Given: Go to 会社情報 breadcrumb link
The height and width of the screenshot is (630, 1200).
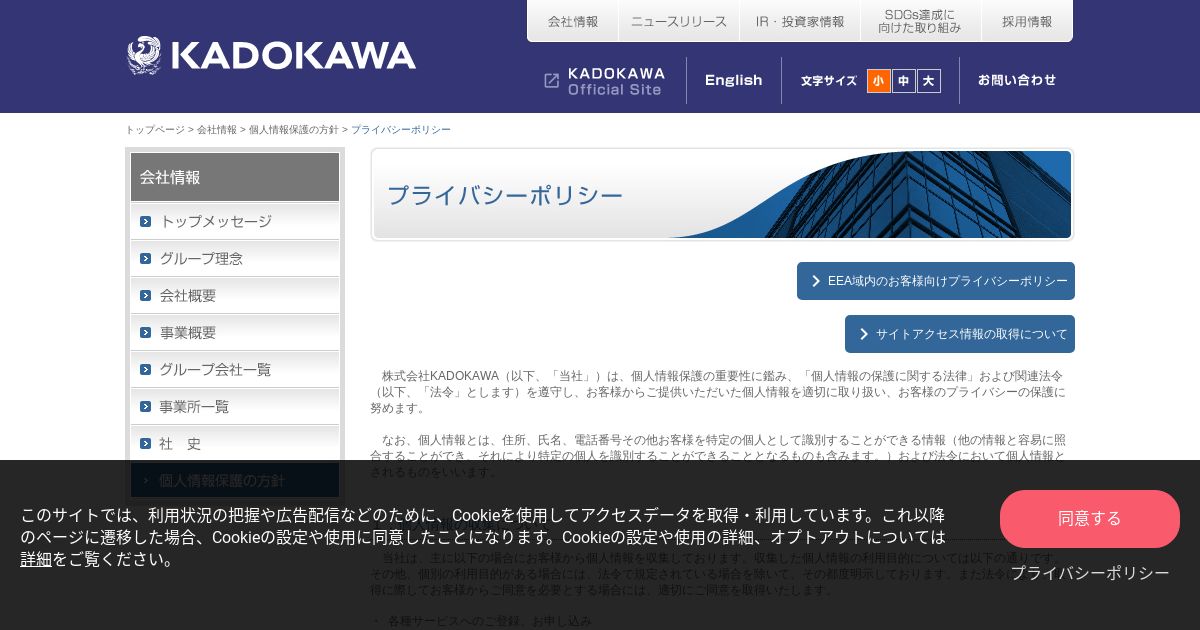Looking at the screenshot, I should tap(217, 130).
